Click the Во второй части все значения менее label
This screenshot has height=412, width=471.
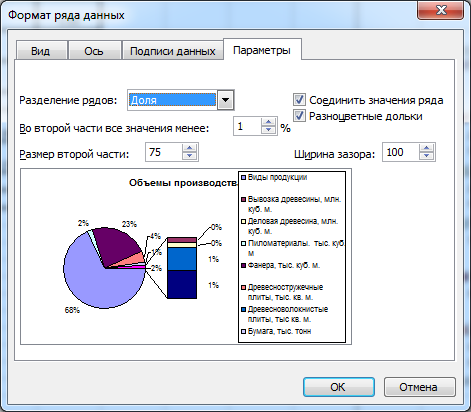(114, 128)
